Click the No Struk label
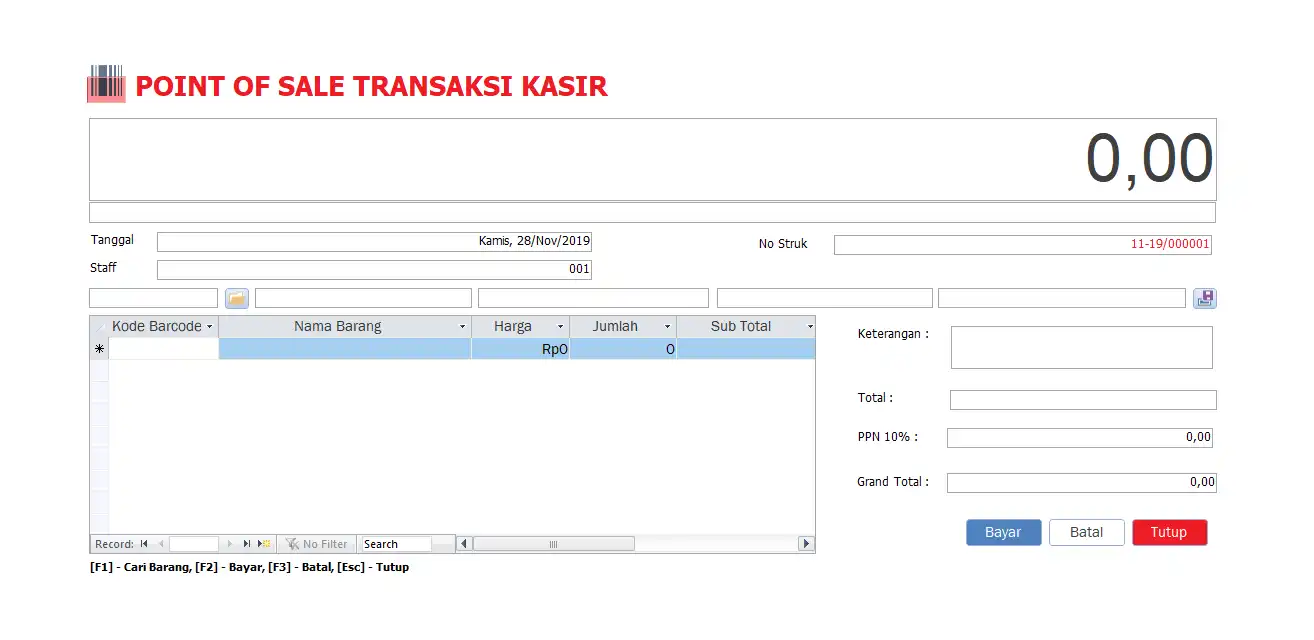This screenshot has height=640, width=1314. pos(783,244)
